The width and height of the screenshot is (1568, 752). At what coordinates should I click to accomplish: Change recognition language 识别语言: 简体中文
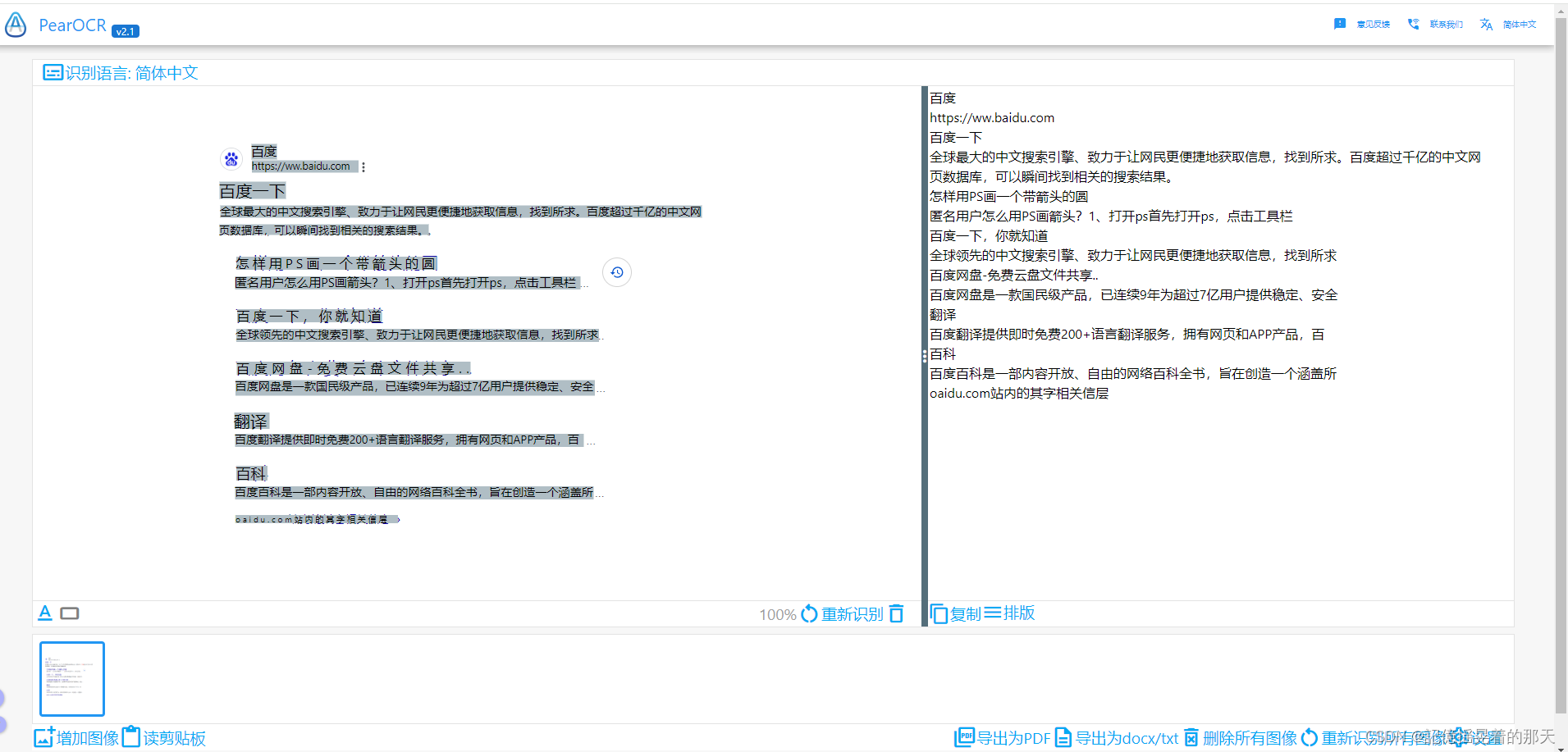tap(121, 73)
